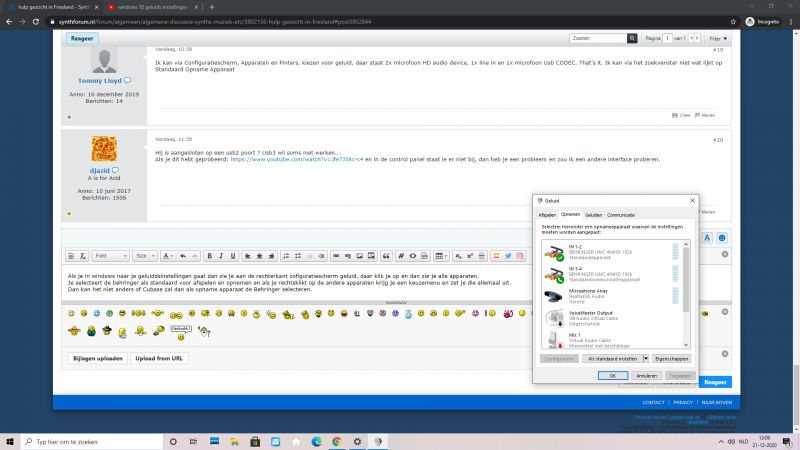The image size is (800, 450).
Task: Switch to the Communicatie tab in Geluid
Action: 621,215
